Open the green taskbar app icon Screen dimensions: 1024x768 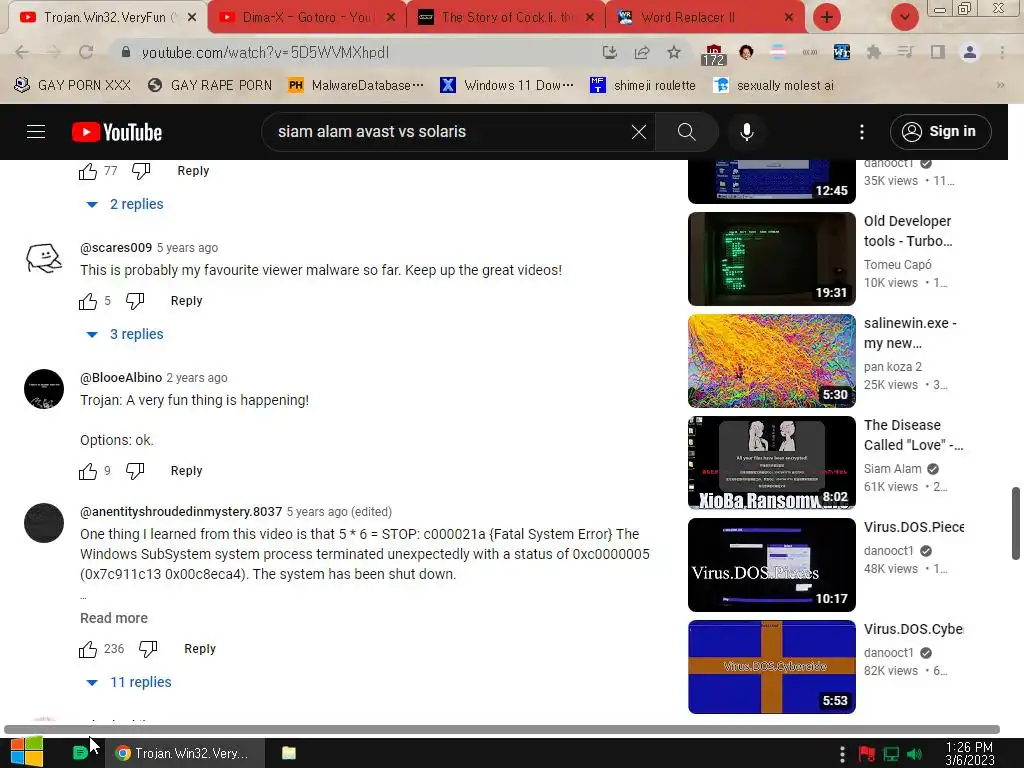tap(80, 753)
